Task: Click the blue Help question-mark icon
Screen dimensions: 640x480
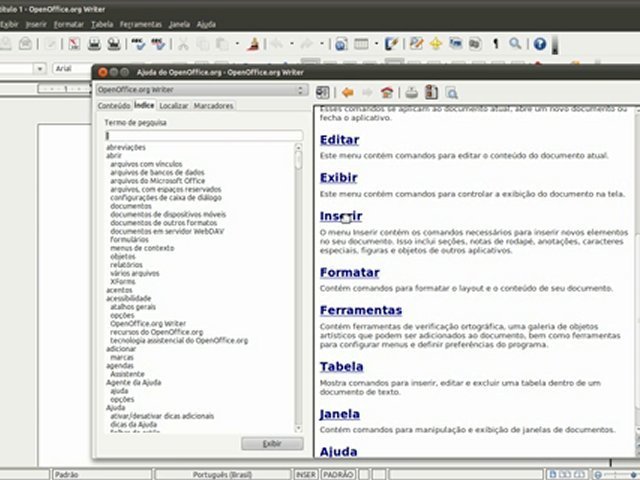Action: pyautogui.click(x=540, y=44)
